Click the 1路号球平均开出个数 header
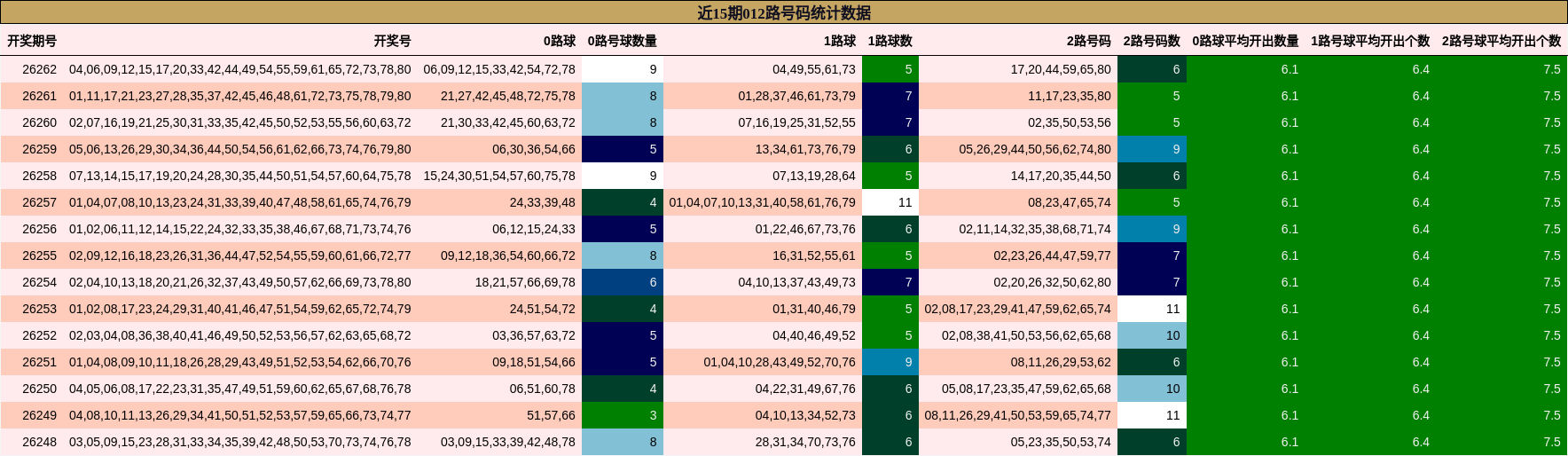 (x=1370, y=41)
